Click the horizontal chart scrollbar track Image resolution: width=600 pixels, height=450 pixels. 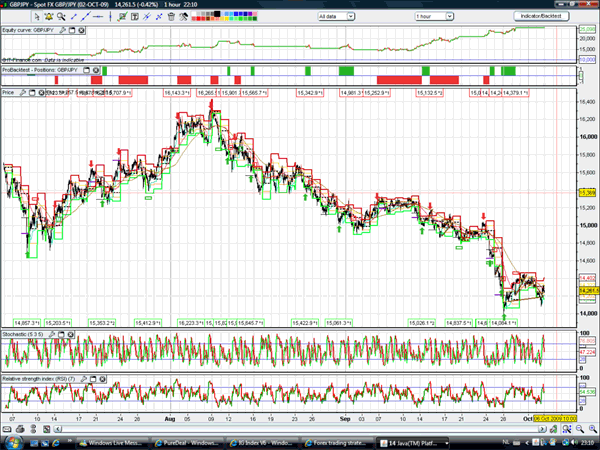(300, 429)
